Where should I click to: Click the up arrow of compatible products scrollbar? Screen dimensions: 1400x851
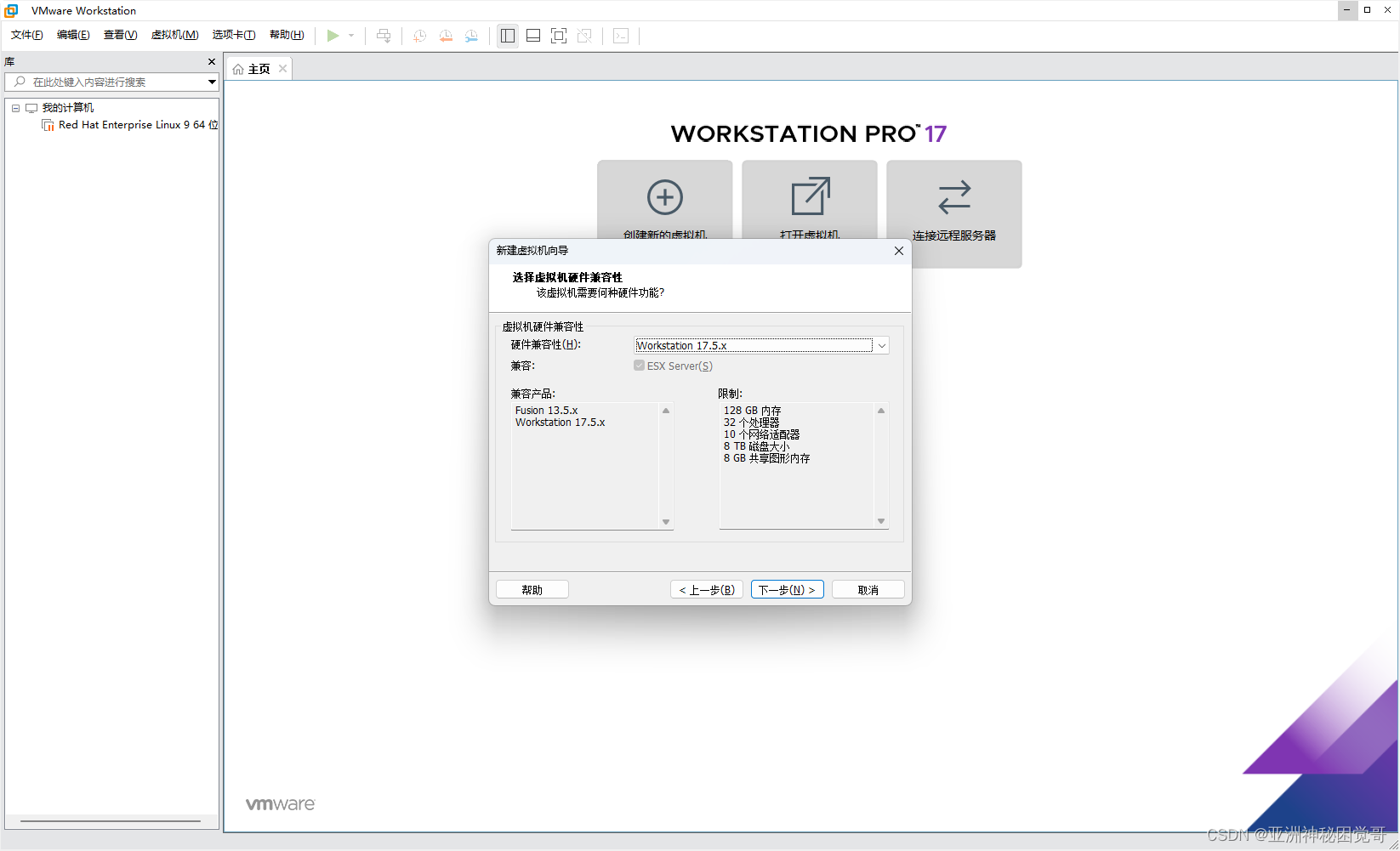[x=666, y=411]
